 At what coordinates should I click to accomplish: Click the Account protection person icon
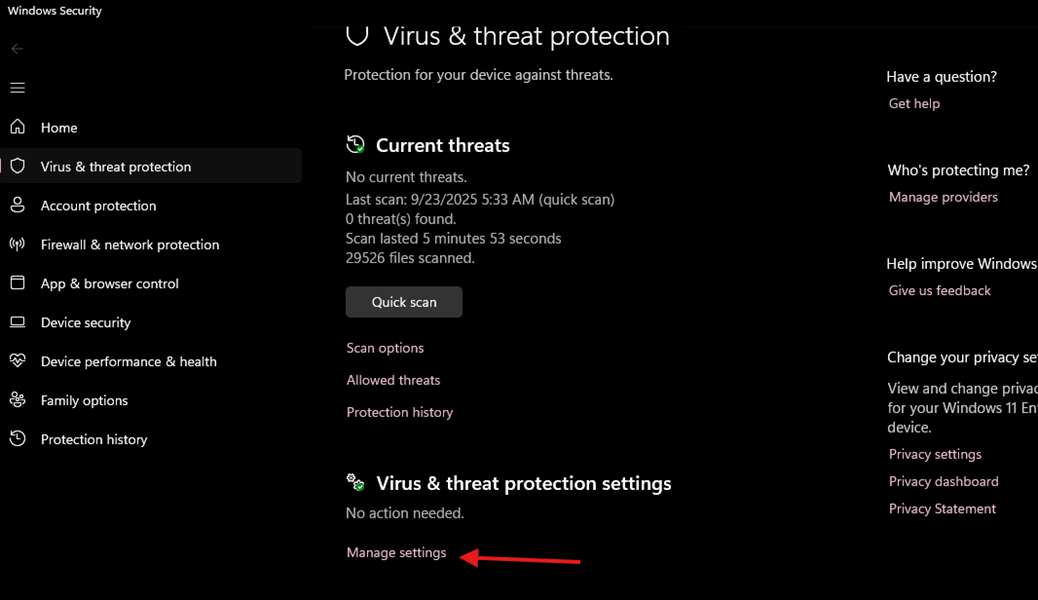[x=17, y=205]
